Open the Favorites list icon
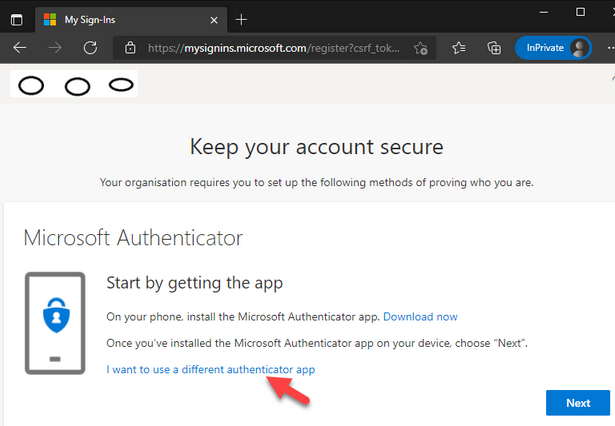 [458, 48]
